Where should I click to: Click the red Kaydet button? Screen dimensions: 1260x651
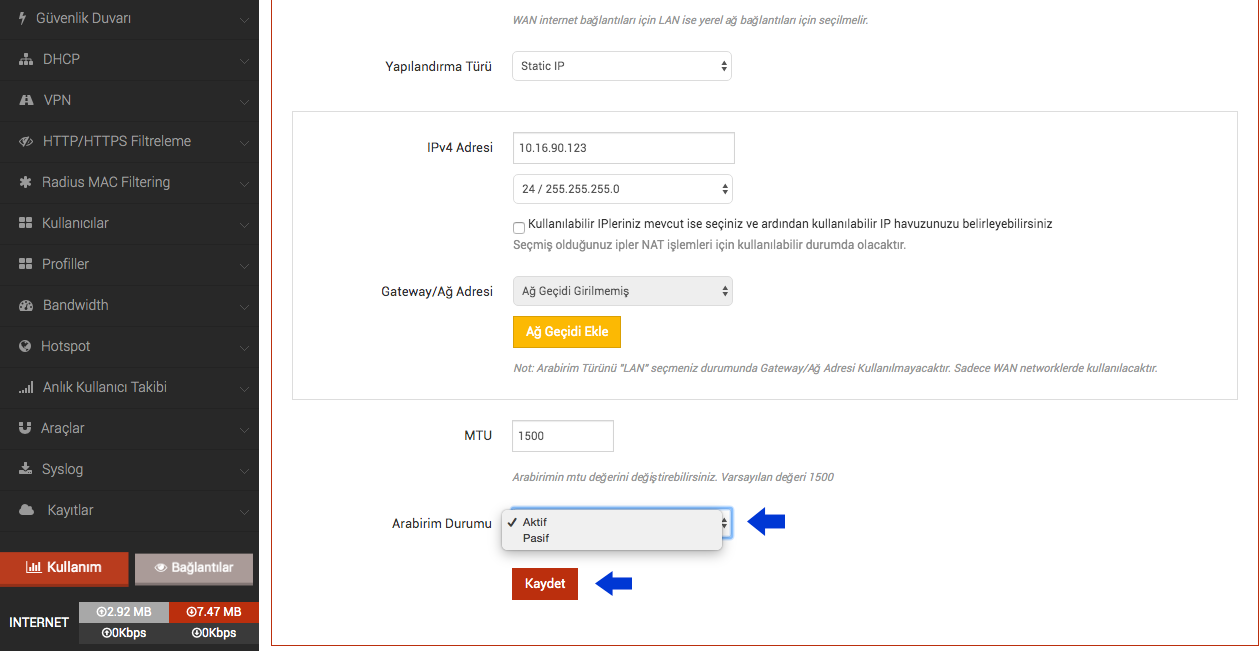point(545,584)
